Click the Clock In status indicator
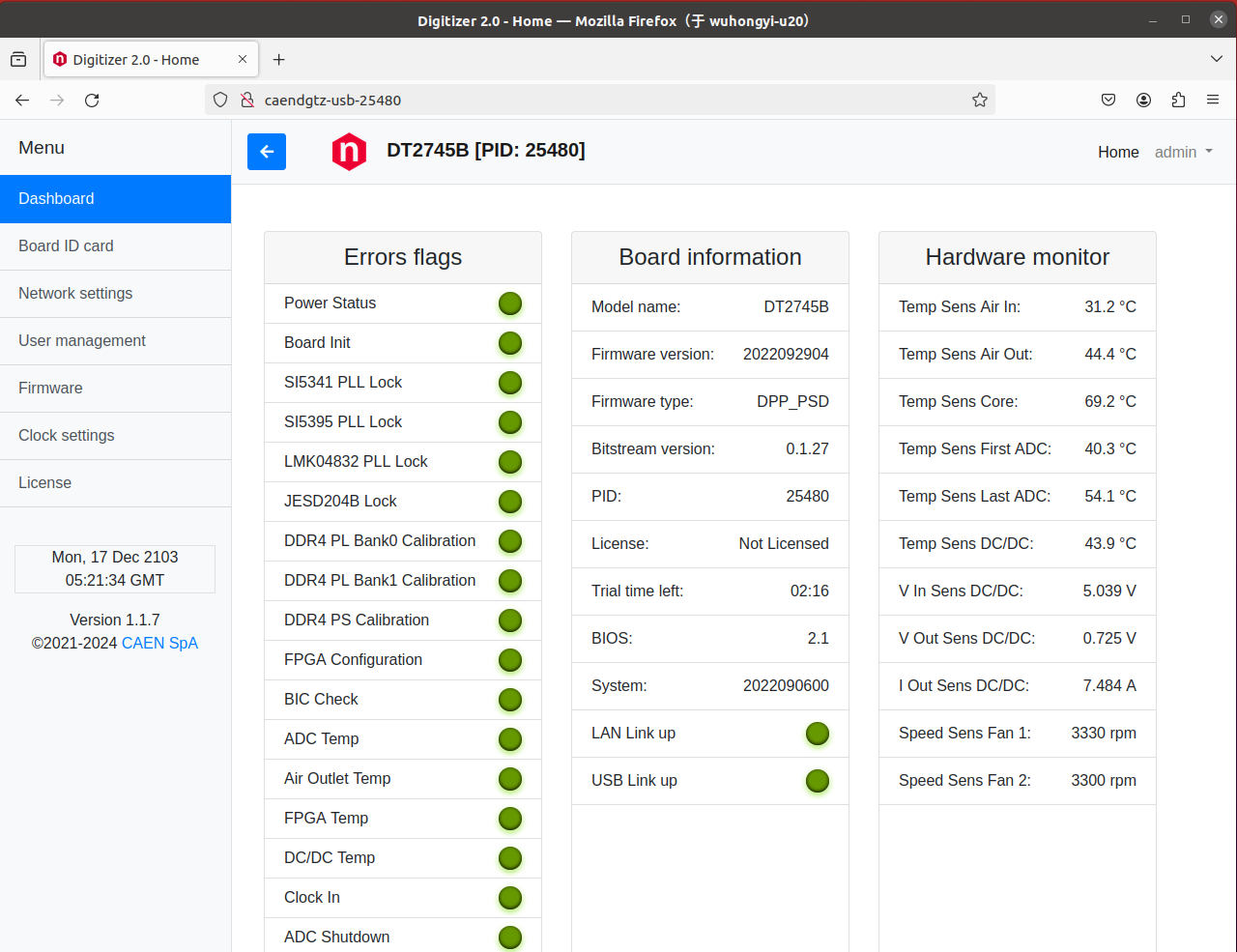Image resolution: width=1237 pixels, height=952 pixels. point(510,898)
